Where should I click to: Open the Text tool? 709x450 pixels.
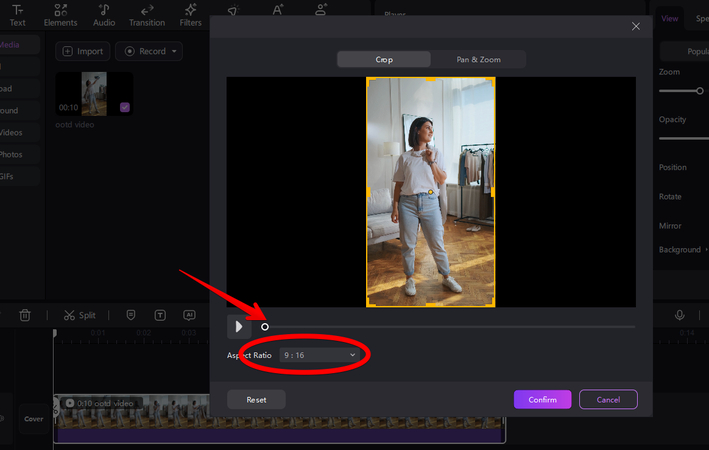pyautogui.click(x=17, y=14)
